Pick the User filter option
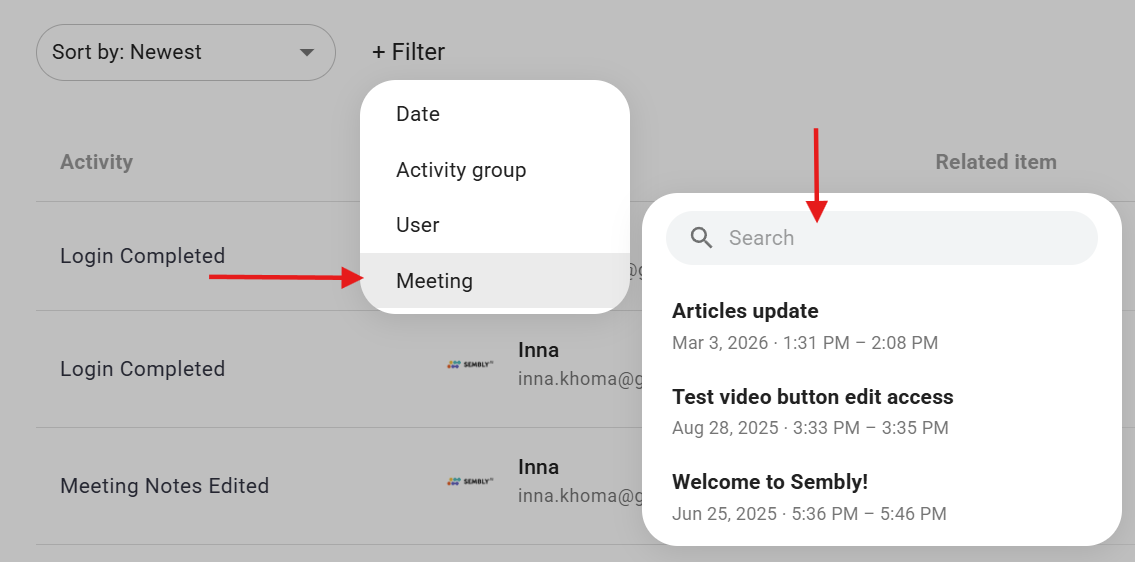Screen dimensions: 1135x562 pyautogui.click(x=418, y=225)
